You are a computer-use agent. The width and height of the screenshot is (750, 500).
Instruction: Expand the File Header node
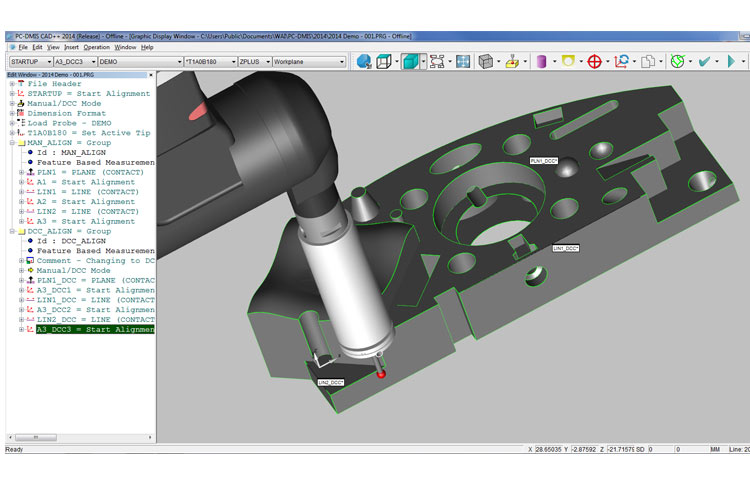click(x=12, y=84)
